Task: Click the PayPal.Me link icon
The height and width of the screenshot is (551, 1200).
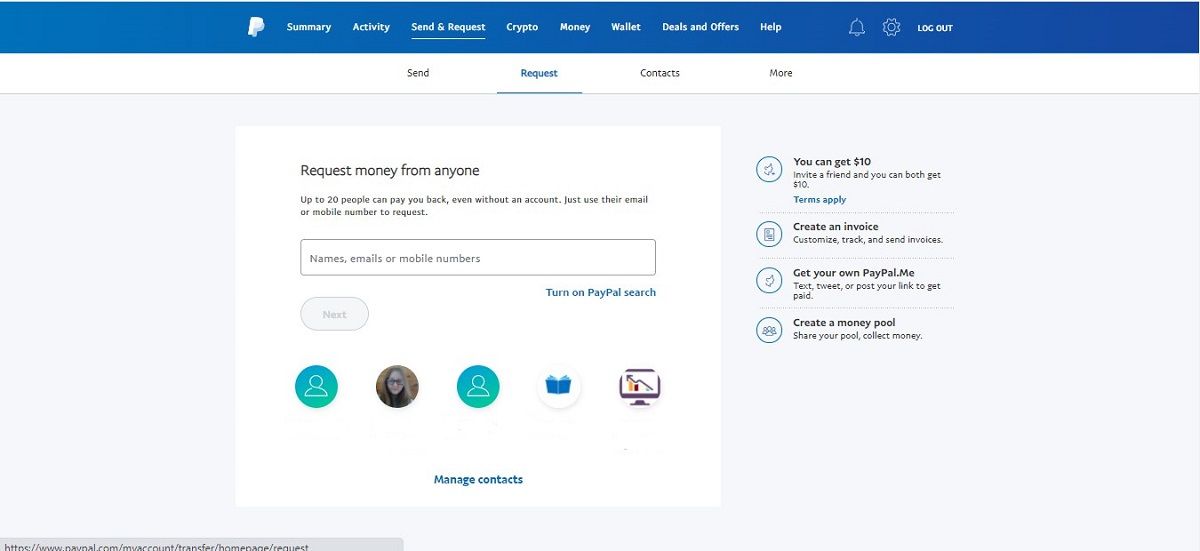Action: (x=769, y=281)
